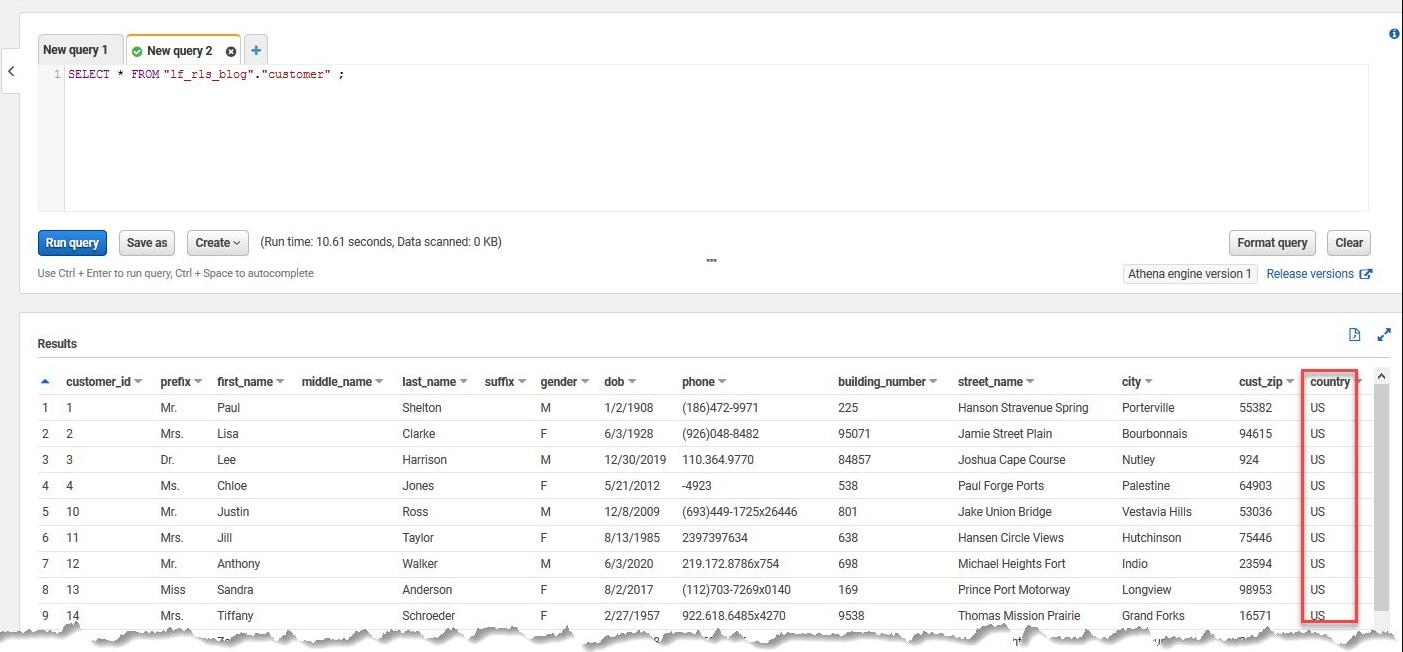Image resolution: width=1403 pixels, height=652 pixels.
Task: Expand results to full screen icon
Action: point(1384,335)
